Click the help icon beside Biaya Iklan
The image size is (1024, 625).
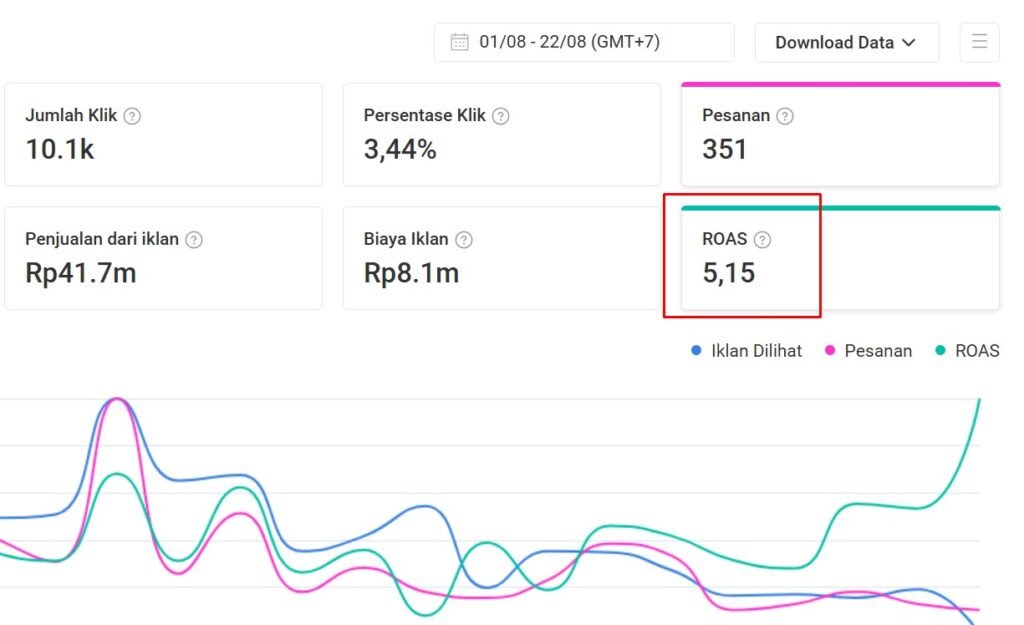464,240
